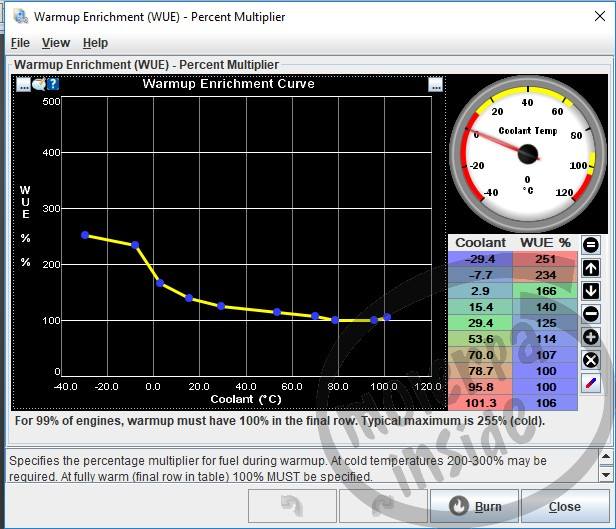Viewport: 616px width, 529px height.
Task: Click the Close button at the bottom
Action: point(565,506)
